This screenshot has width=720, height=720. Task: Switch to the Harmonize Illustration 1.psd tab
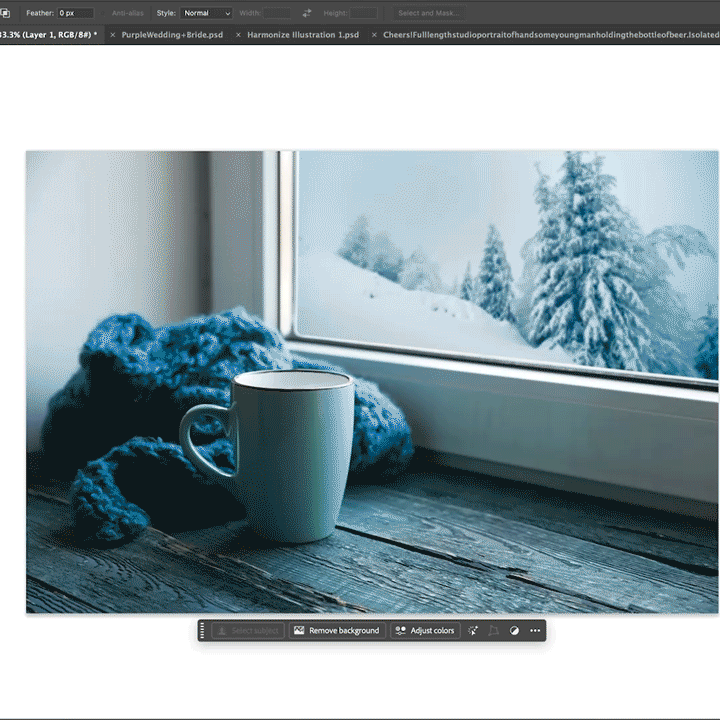(303, 35)
